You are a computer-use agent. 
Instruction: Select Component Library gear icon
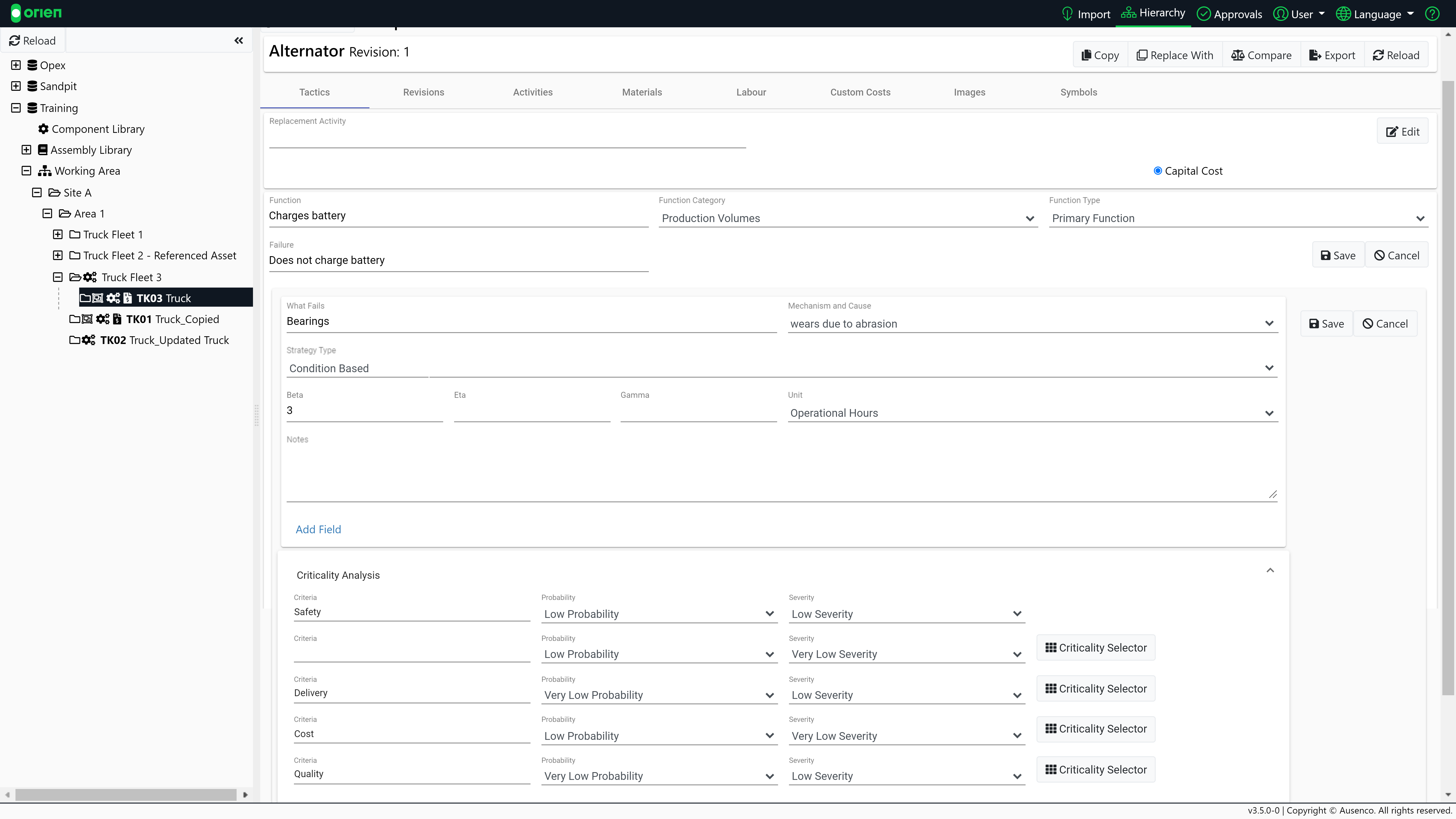(43, 129)
